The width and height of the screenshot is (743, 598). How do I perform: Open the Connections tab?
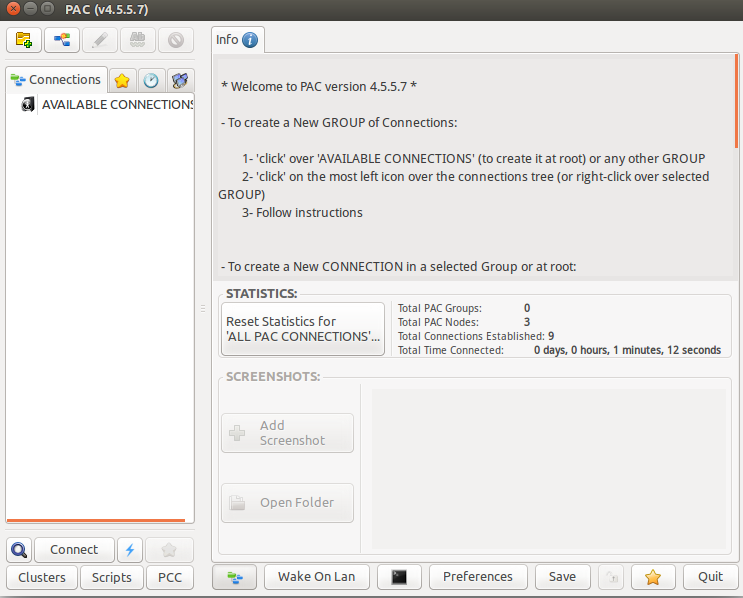(56, 80)
